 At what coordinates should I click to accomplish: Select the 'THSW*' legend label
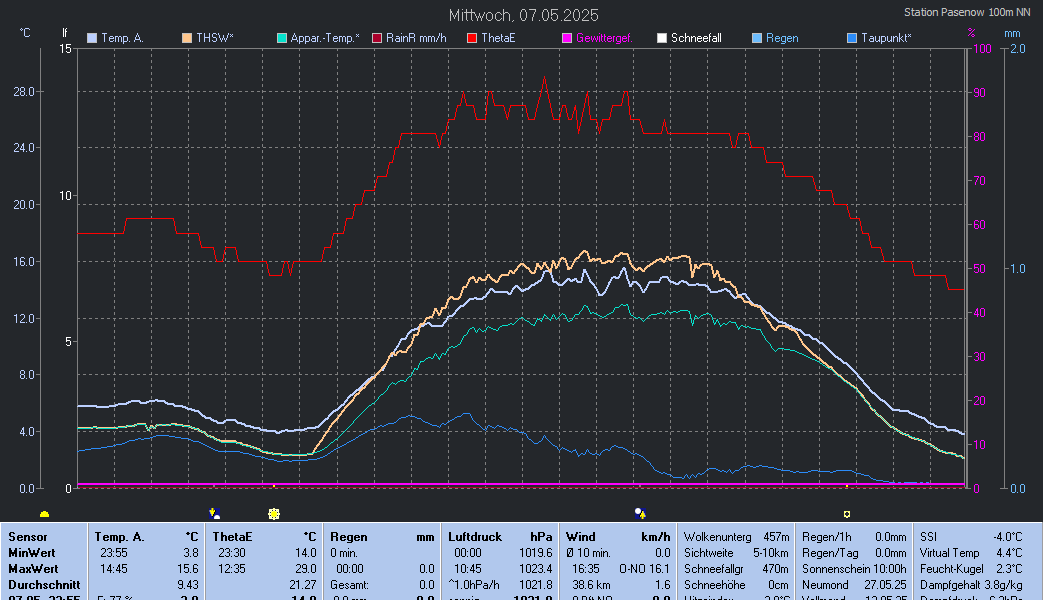pos(215,38)
